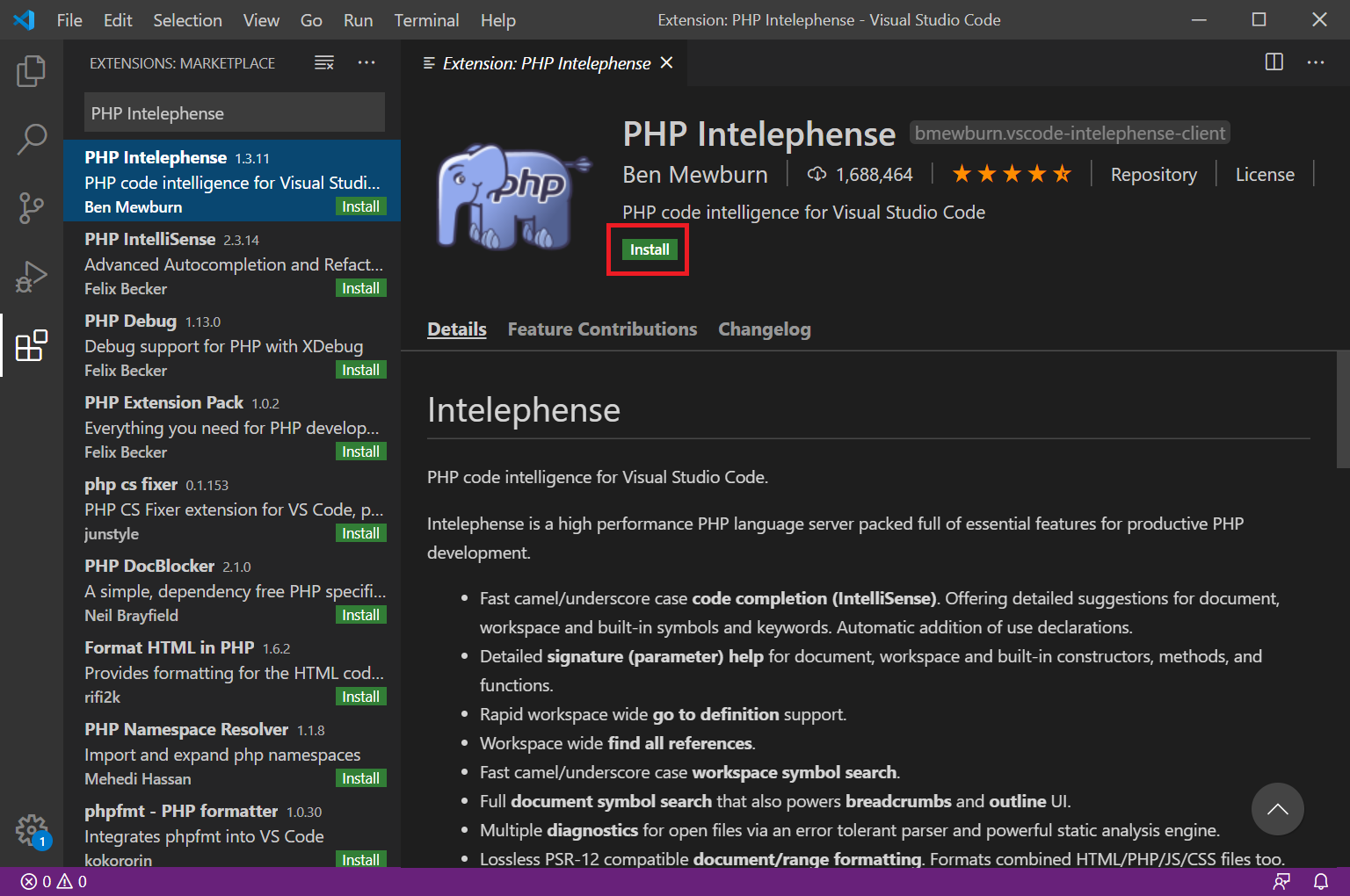
Task: Open the Edit menu
Action: 118,19
